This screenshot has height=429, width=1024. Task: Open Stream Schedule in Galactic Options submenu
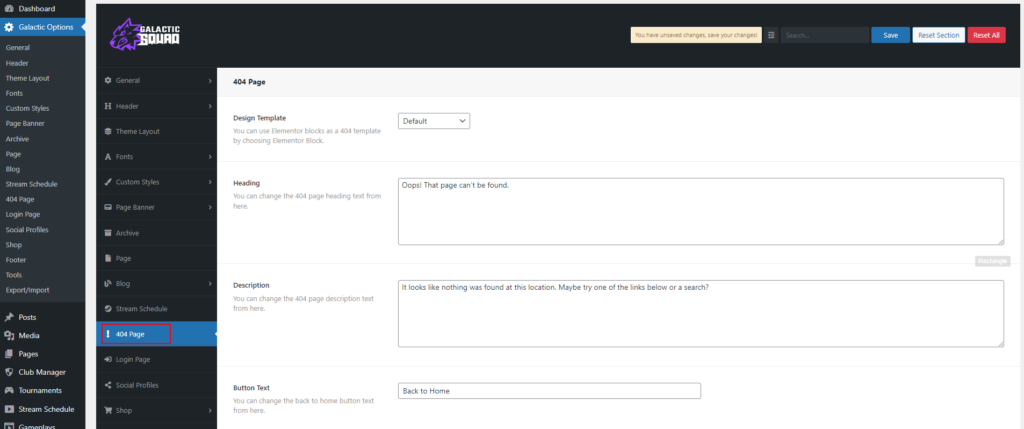pos(31,184)
